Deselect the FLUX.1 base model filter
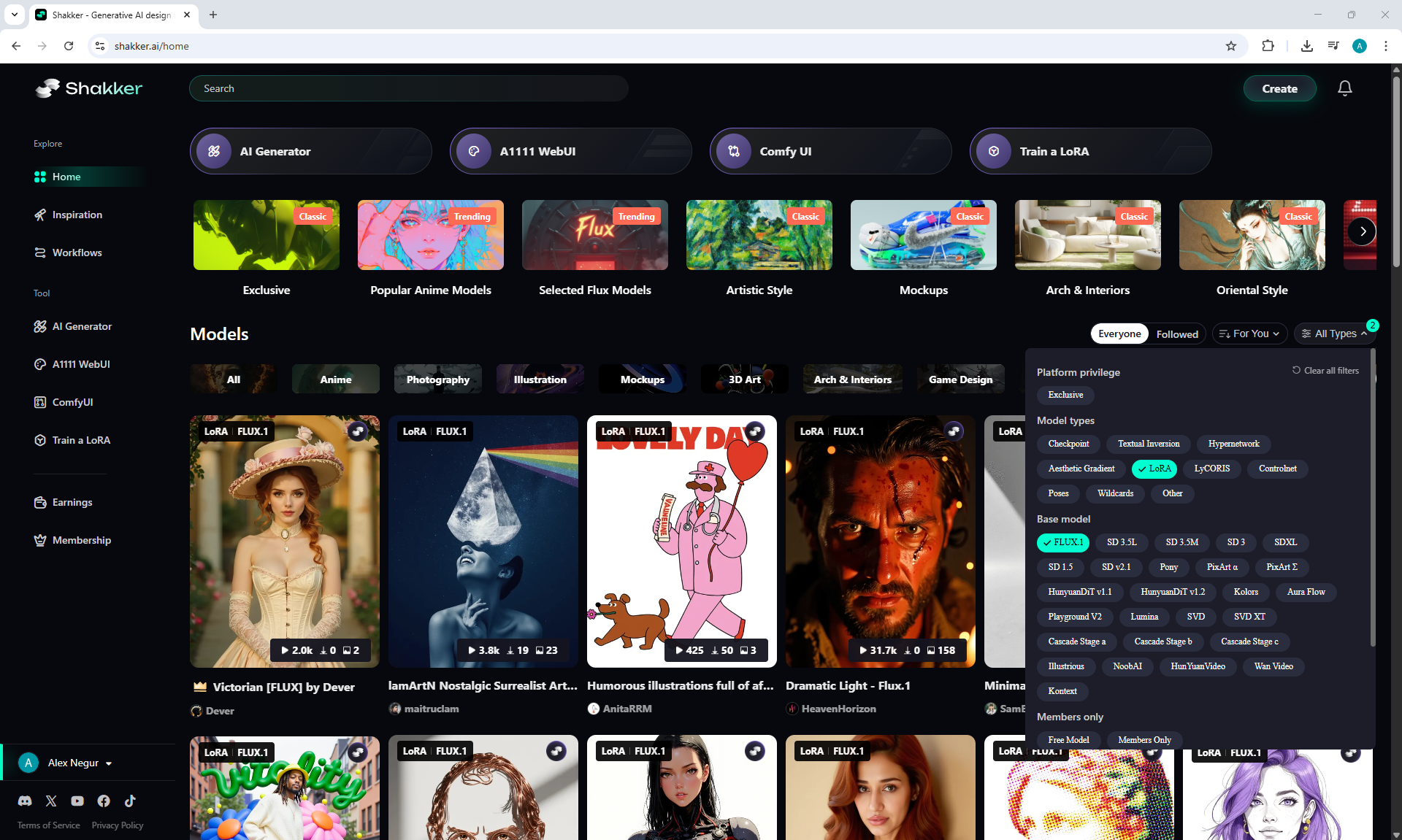Image resolution: width=1402 pixels, height=840 pixels. (1062, 542)
